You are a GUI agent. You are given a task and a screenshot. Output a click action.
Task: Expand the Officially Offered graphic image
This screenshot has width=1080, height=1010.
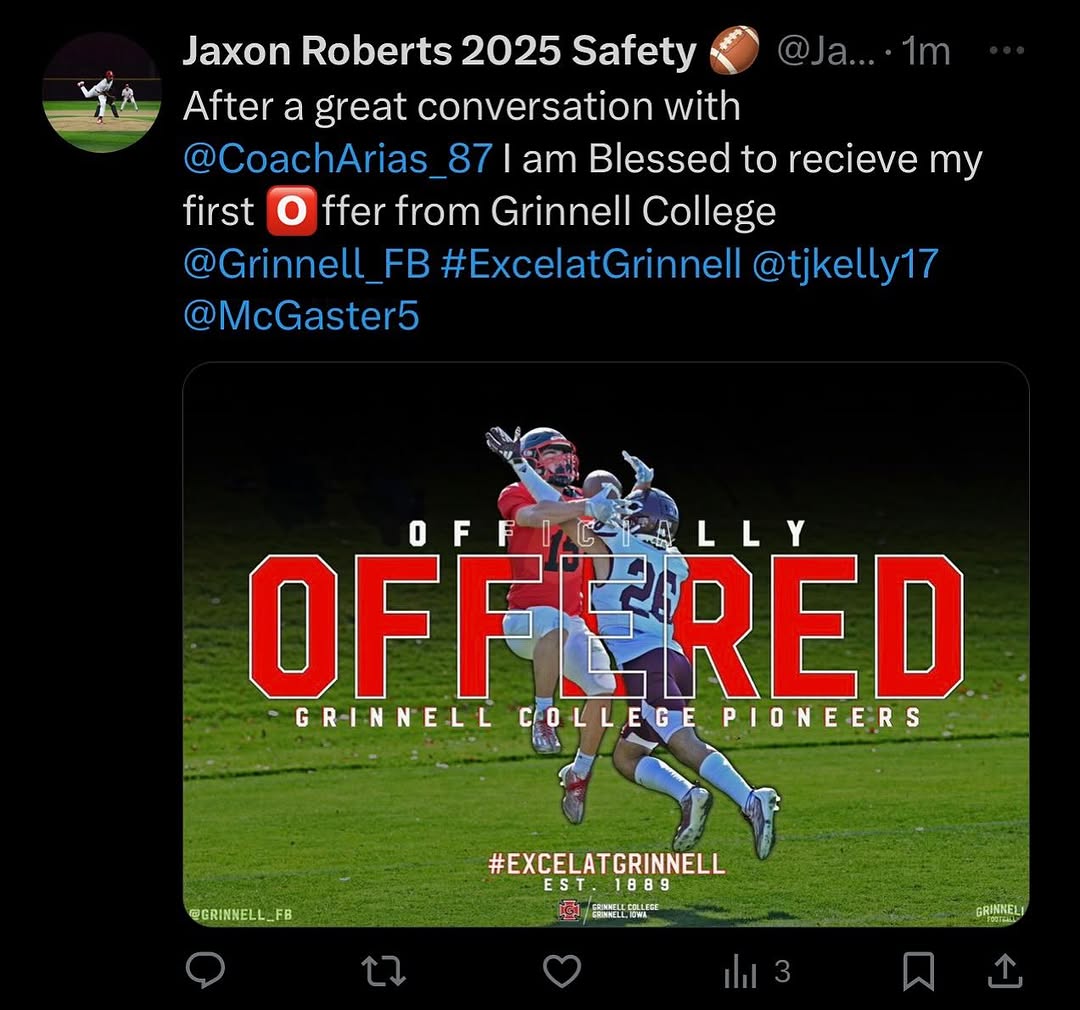coord(606,644)
